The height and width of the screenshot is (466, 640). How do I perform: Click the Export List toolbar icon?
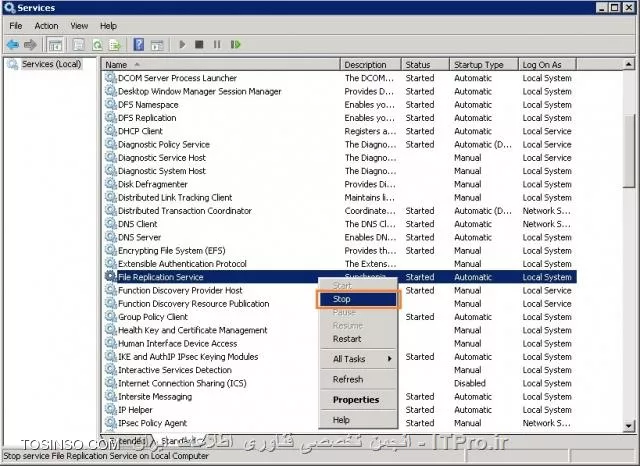(x=115, y=44)
